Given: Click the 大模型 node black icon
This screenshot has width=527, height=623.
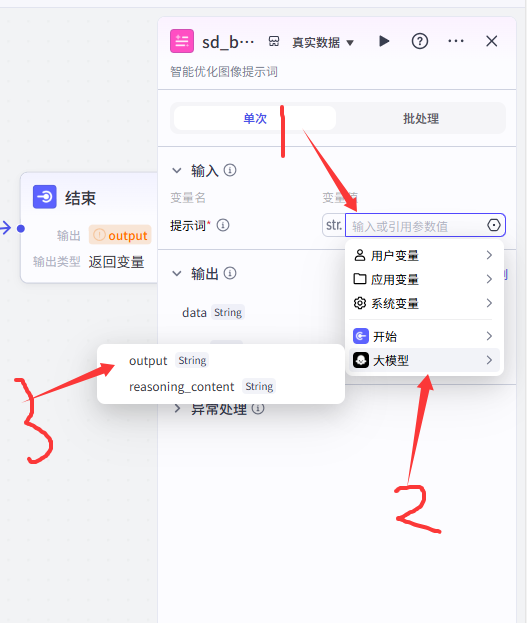Looking at the screenshot, I should 360,360.
